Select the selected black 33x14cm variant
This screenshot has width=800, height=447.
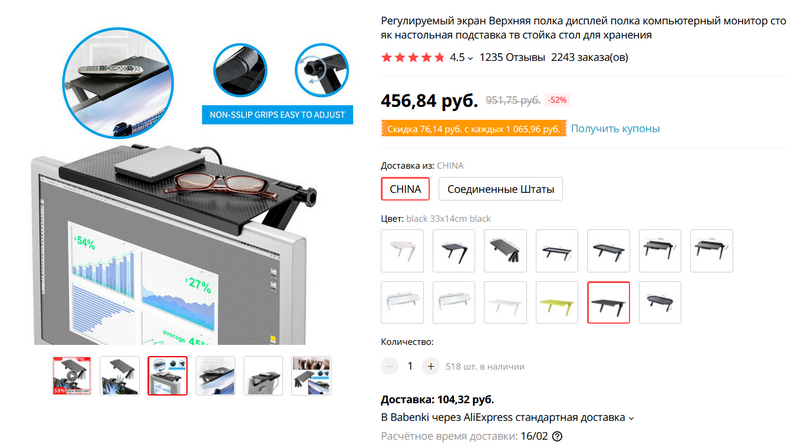point(608,303)
